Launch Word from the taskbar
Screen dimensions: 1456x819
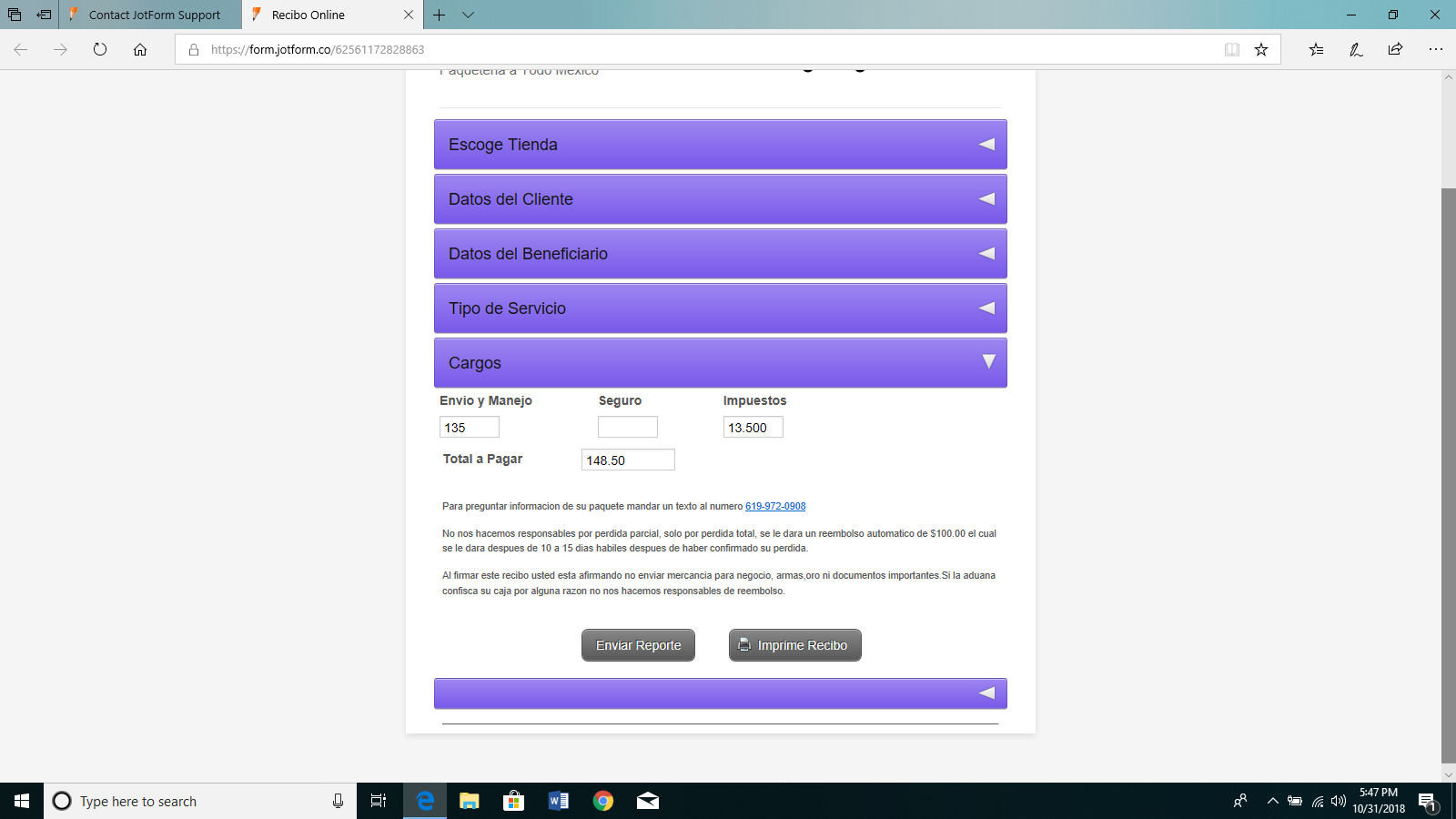[559, 801]
